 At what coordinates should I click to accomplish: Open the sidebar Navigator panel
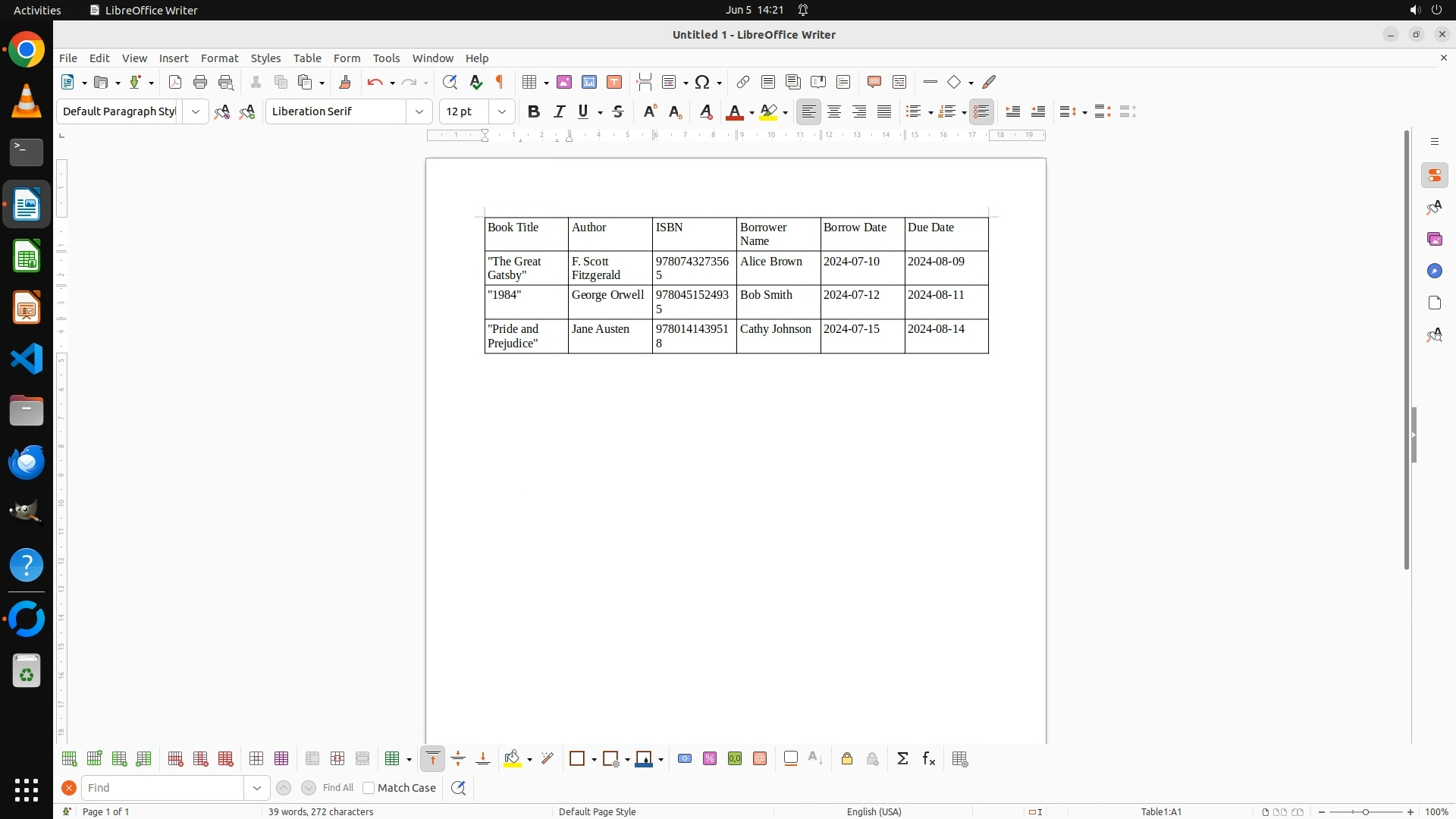pos(1434,271)
